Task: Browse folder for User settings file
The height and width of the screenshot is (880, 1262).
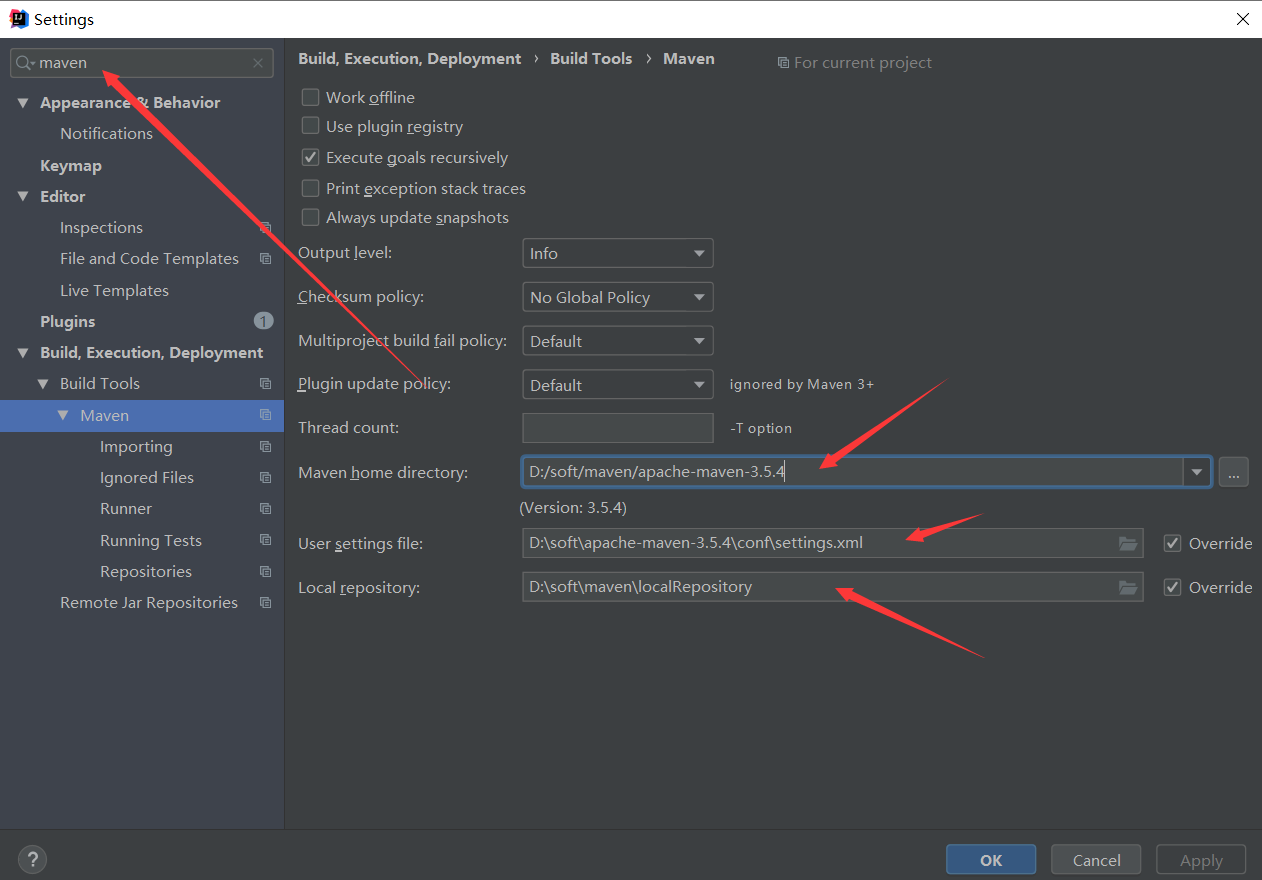Action: pos(1128,544)
